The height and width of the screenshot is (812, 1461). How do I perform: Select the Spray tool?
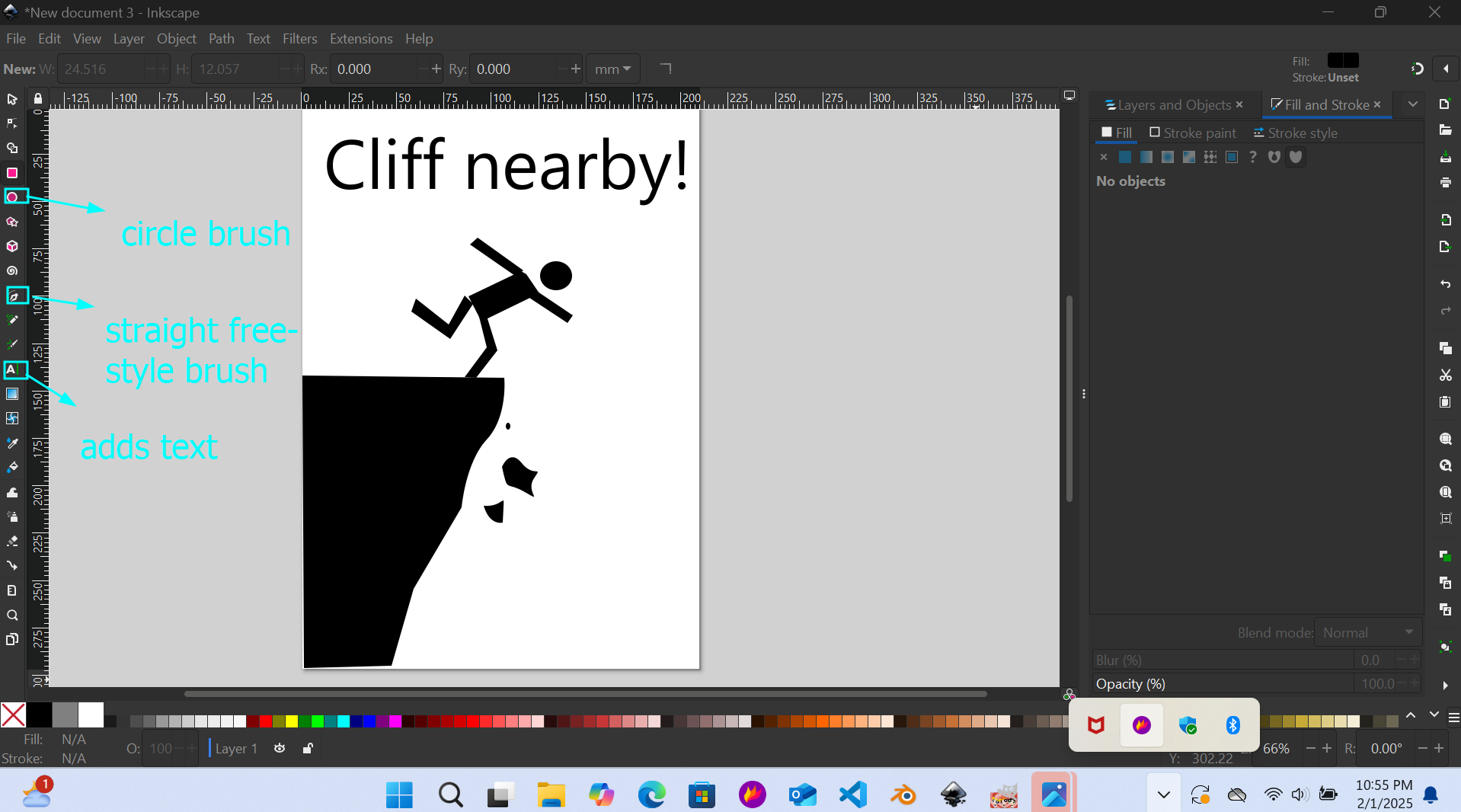pyautogui.click(x=12, y=516)
